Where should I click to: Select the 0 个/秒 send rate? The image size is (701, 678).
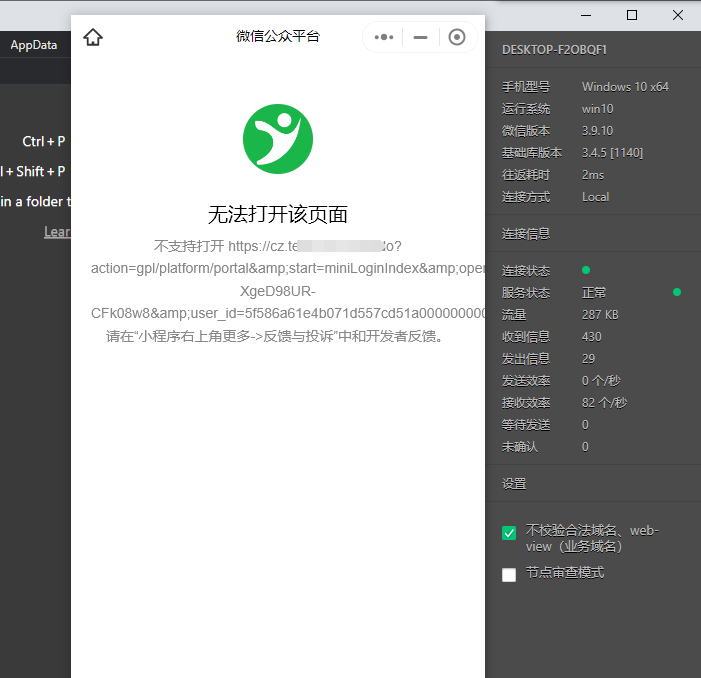click(601, 381)
